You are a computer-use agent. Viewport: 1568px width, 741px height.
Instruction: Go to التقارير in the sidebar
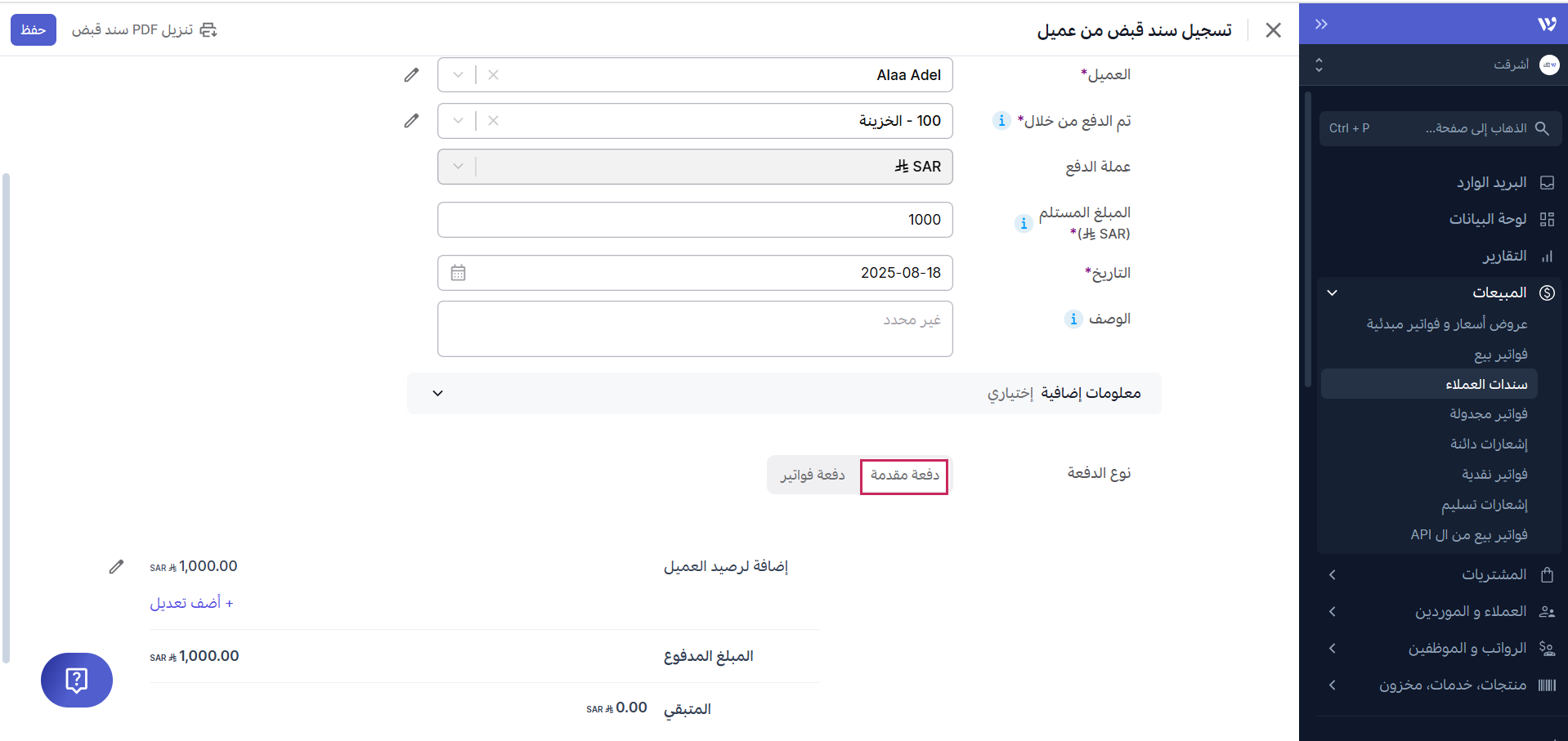click(1504, 256)
